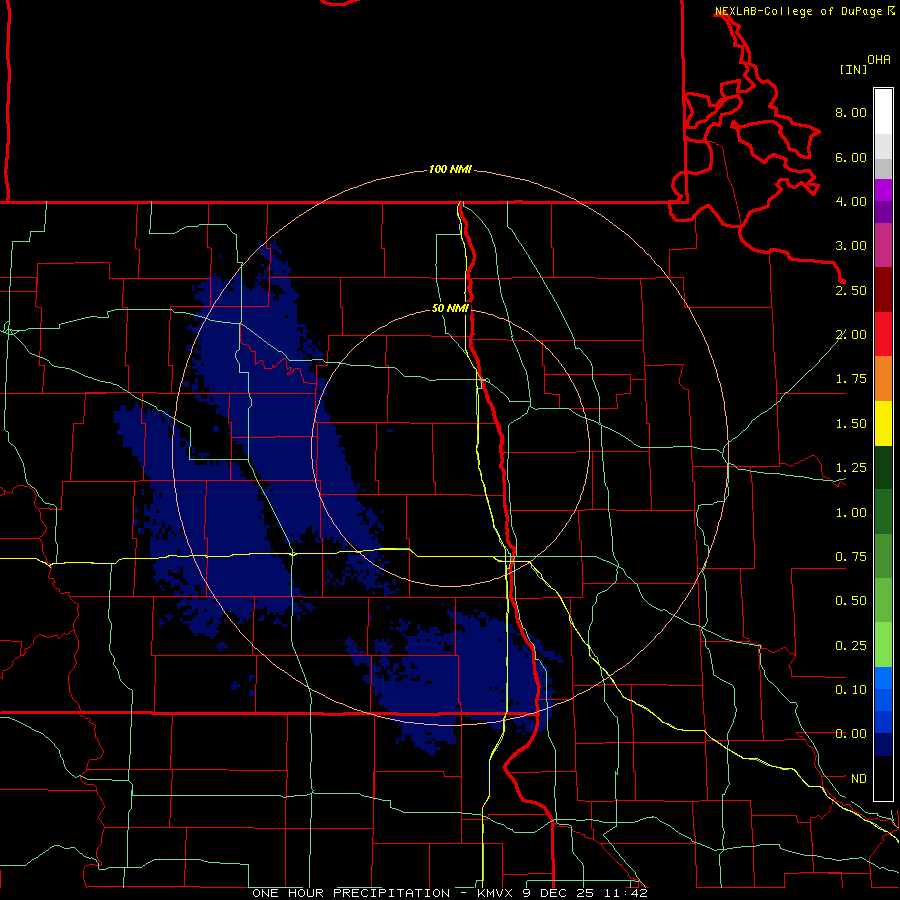Click the light green swatch beside 0.25

pos(883,645)
